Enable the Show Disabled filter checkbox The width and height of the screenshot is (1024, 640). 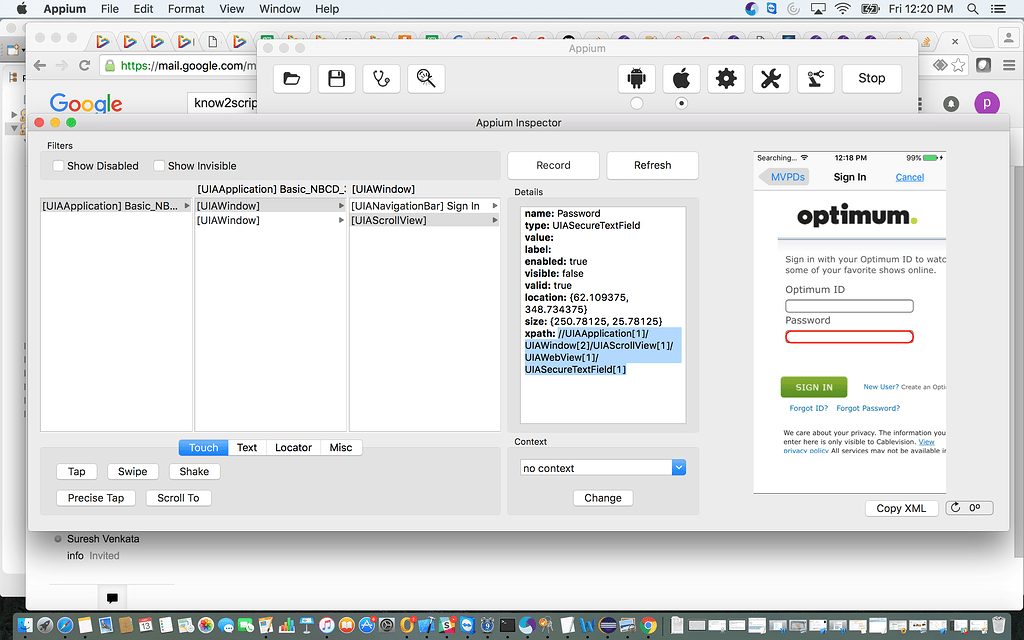click(57, 165)
